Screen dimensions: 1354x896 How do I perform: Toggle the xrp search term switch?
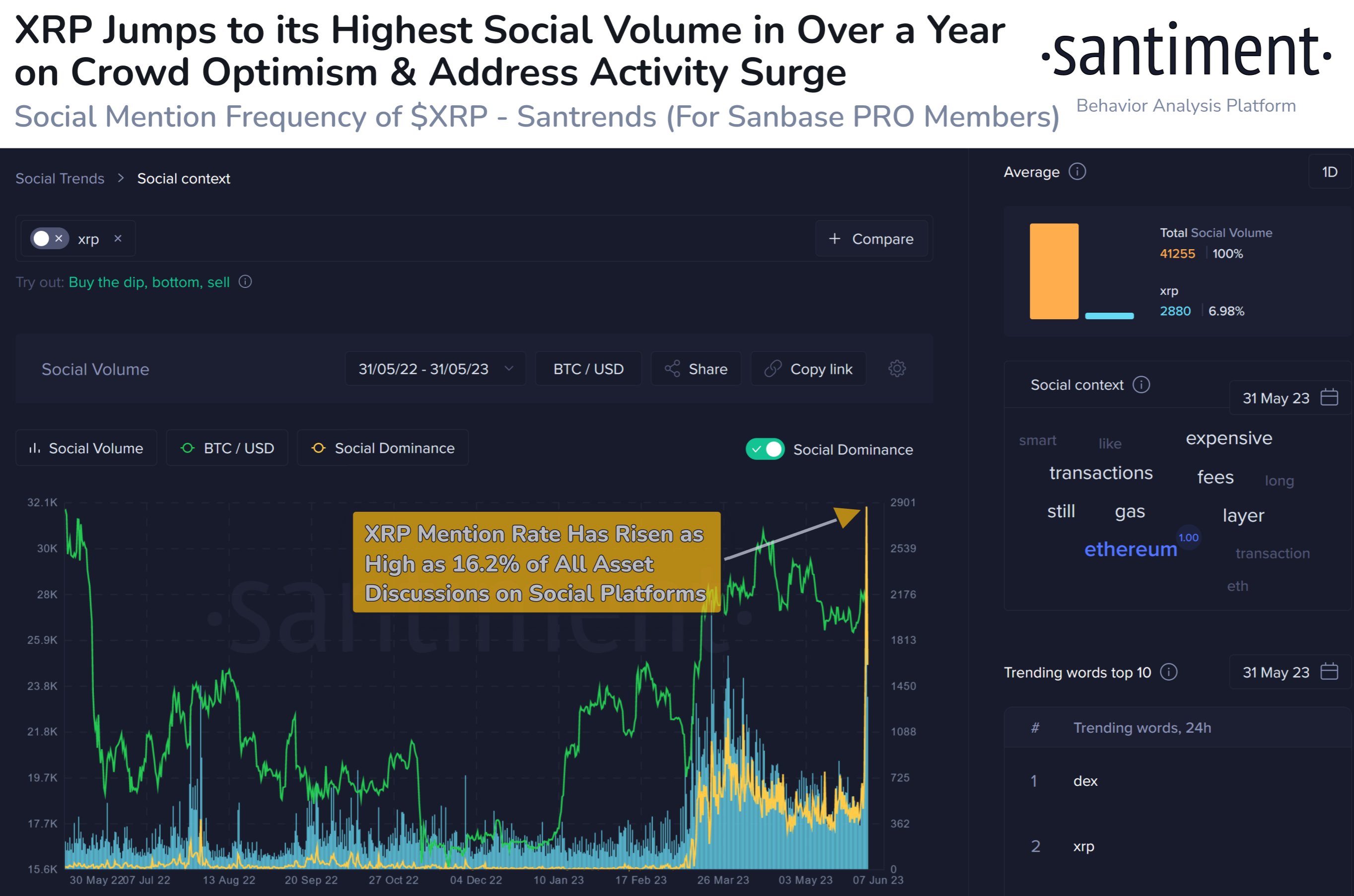[41, 238]
